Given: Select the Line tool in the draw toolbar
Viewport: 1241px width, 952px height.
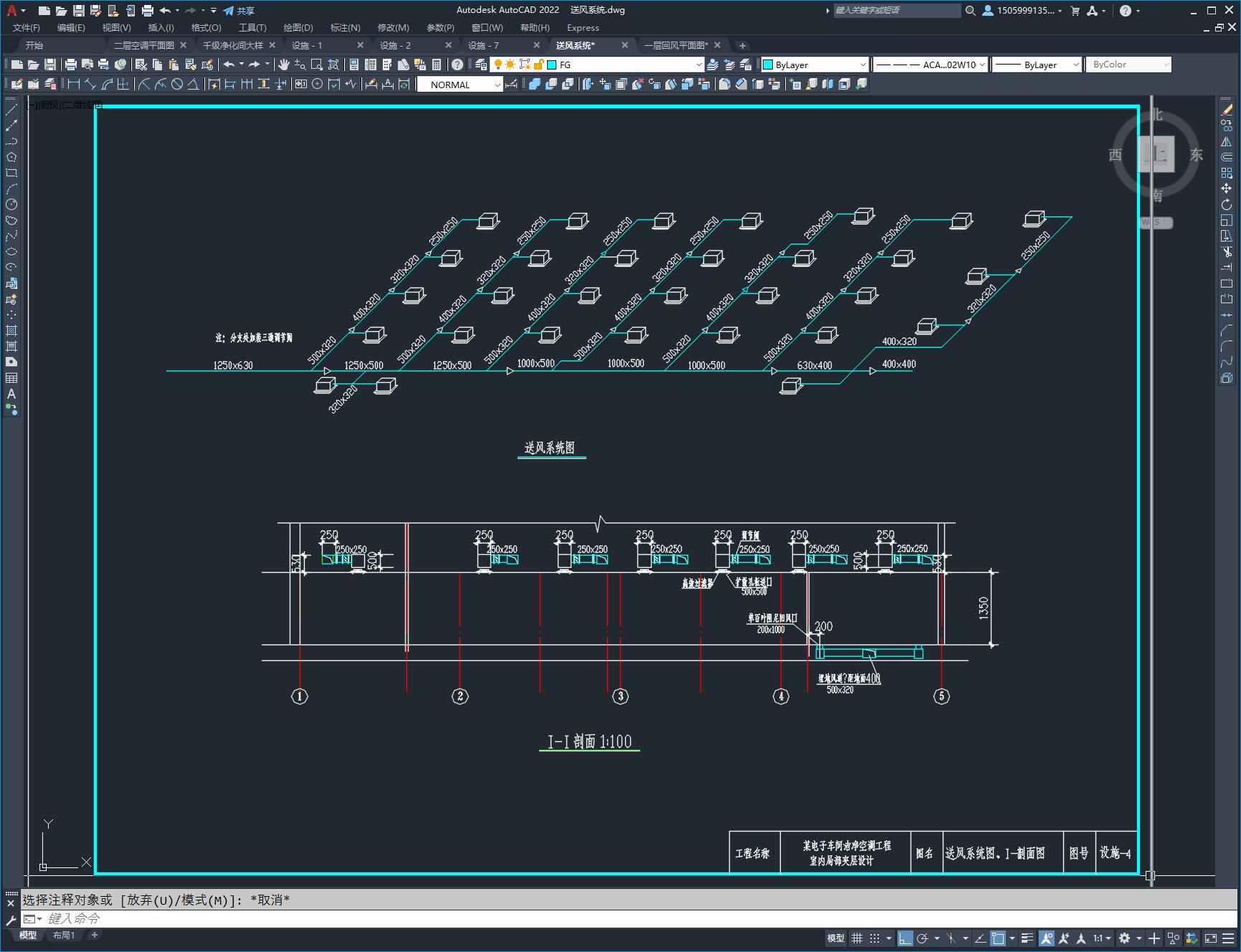Looking at the screenshot, I should 11,110.
